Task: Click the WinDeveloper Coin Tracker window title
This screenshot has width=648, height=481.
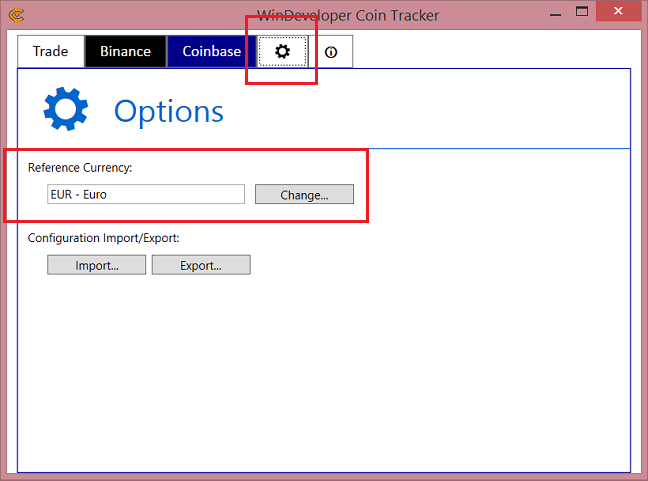Action: (x=348, y=16)
